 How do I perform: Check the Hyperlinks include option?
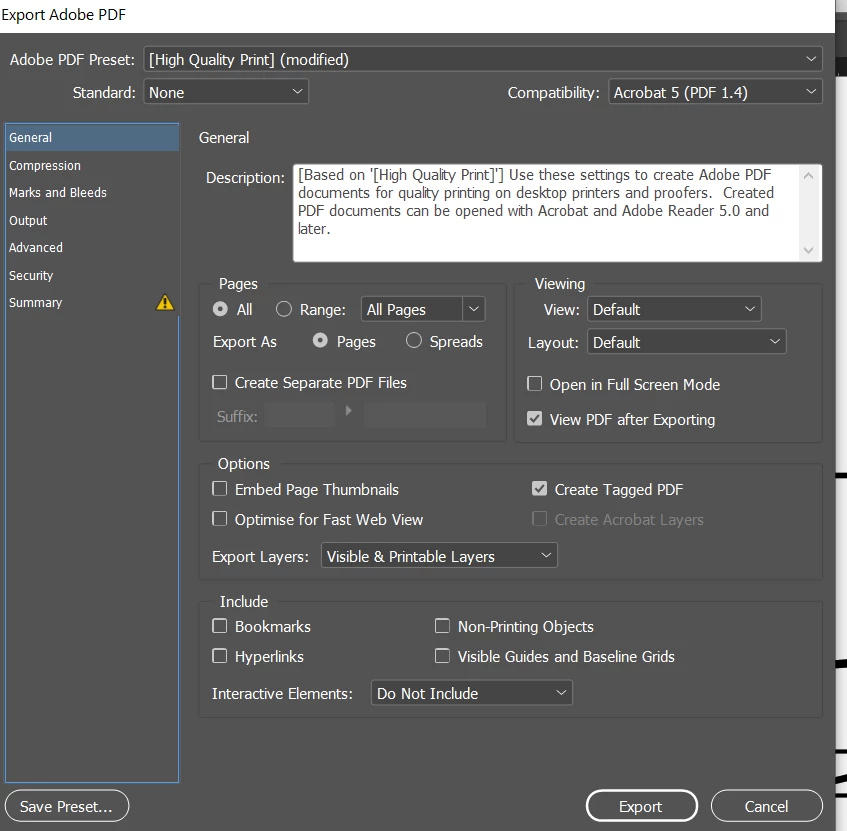coord(219,656)
